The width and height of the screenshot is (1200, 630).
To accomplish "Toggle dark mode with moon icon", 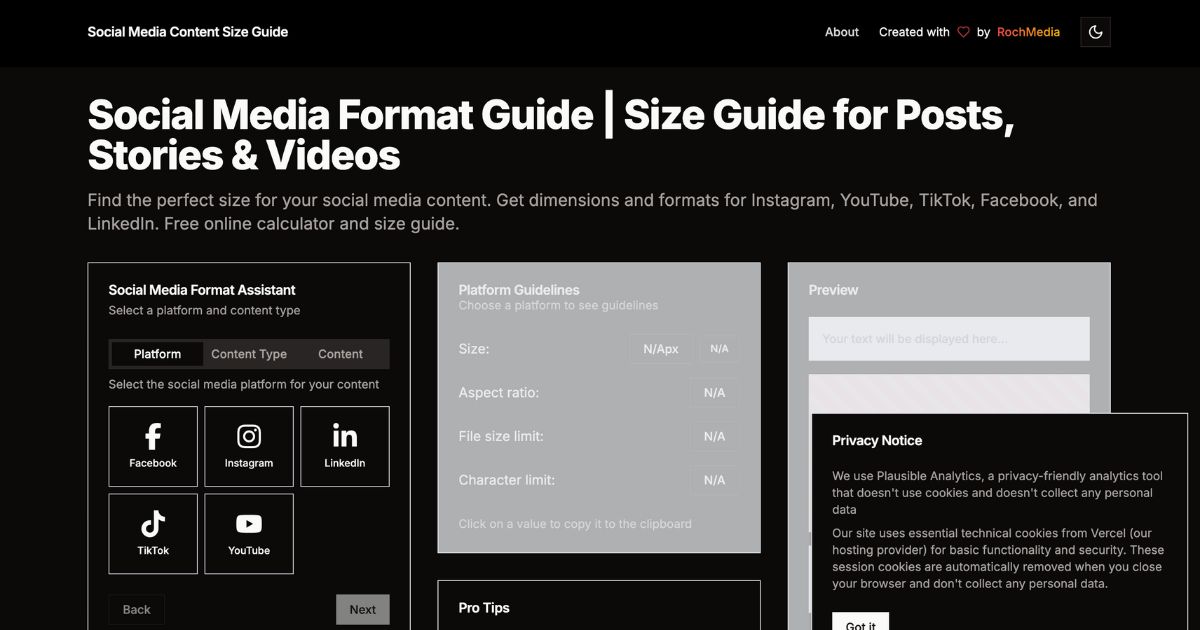I will (1095, 32).
